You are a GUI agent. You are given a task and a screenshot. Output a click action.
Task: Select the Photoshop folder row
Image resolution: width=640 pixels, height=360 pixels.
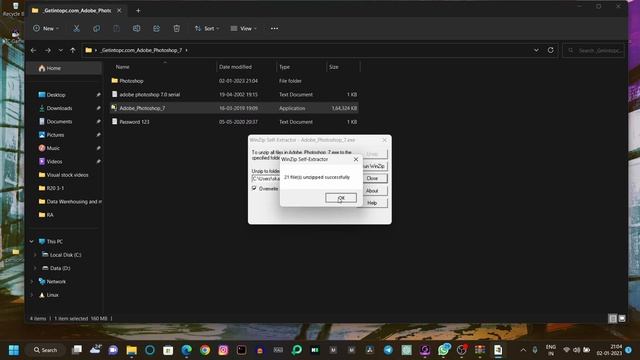pyautogui.click(x=233, y=81)
